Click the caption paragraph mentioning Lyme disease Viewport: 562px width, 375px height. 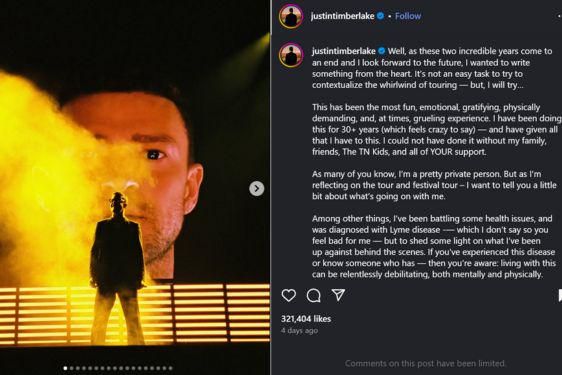point(434,246)
